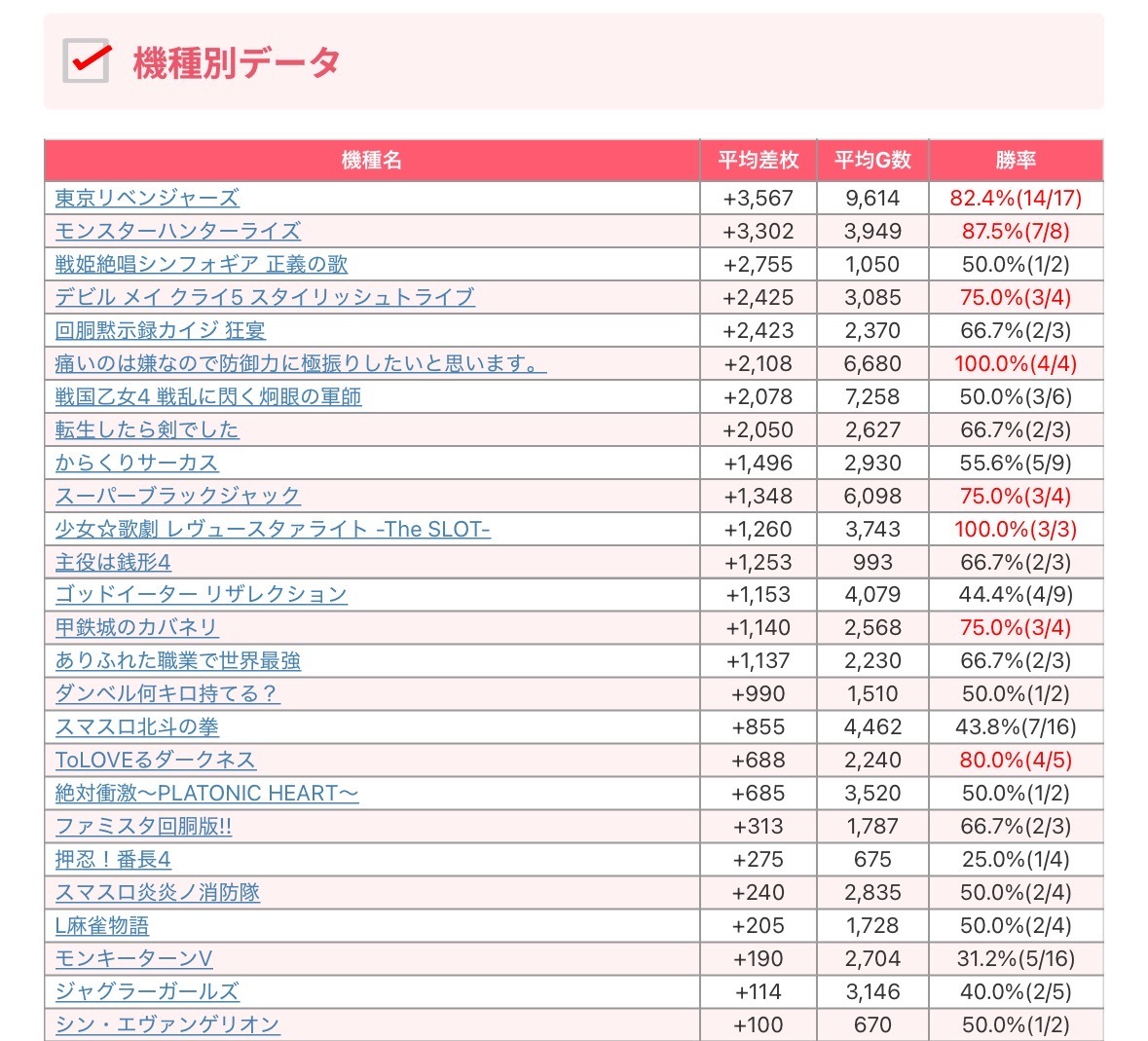Click the 100.0%(4/4) win rate cell
This screenshot has width=1148, height=1041.
[x=1017, y=363]
